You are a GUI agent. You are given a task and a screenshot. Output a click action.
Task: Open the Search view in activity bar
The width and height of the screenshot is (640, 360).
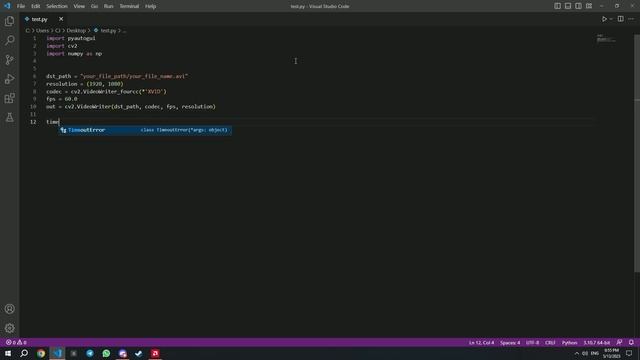(x=9, y=40)
